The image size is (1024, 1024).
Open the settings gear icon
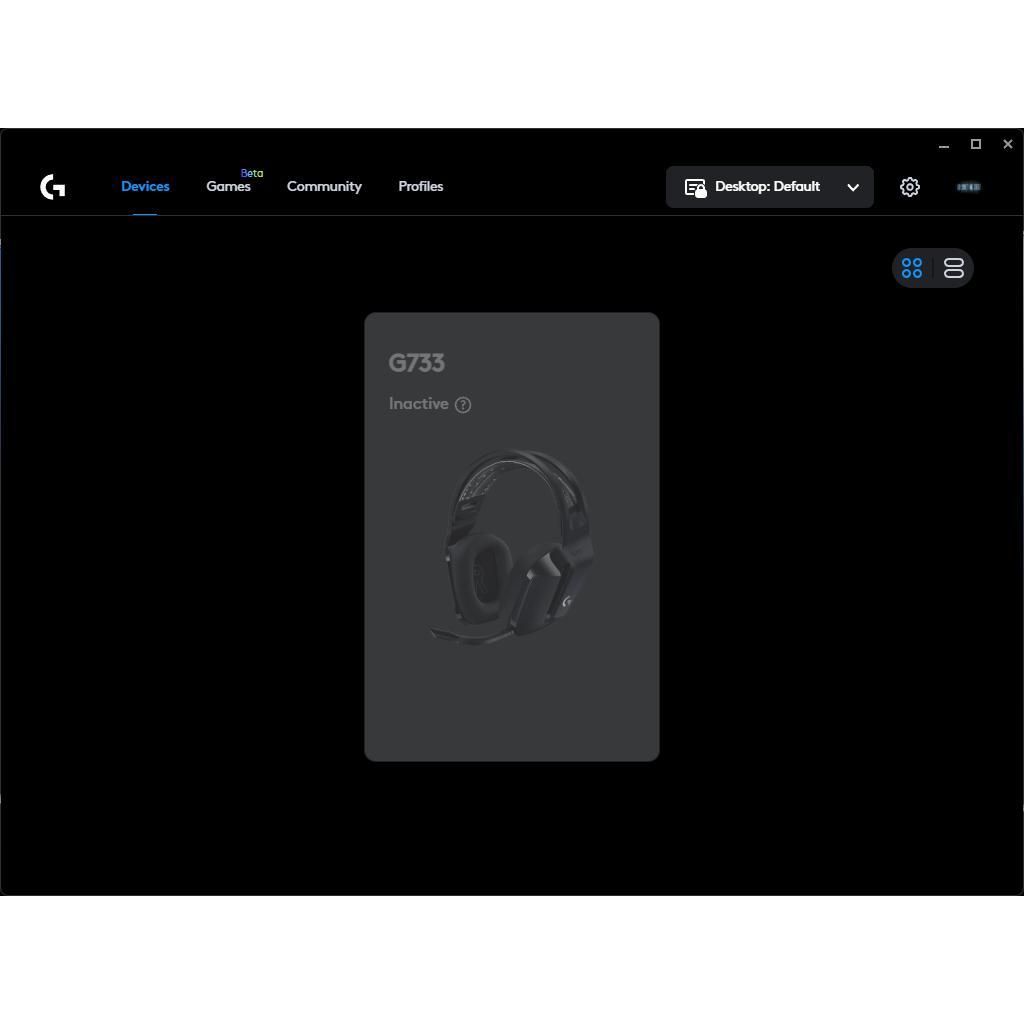(910, 187)
